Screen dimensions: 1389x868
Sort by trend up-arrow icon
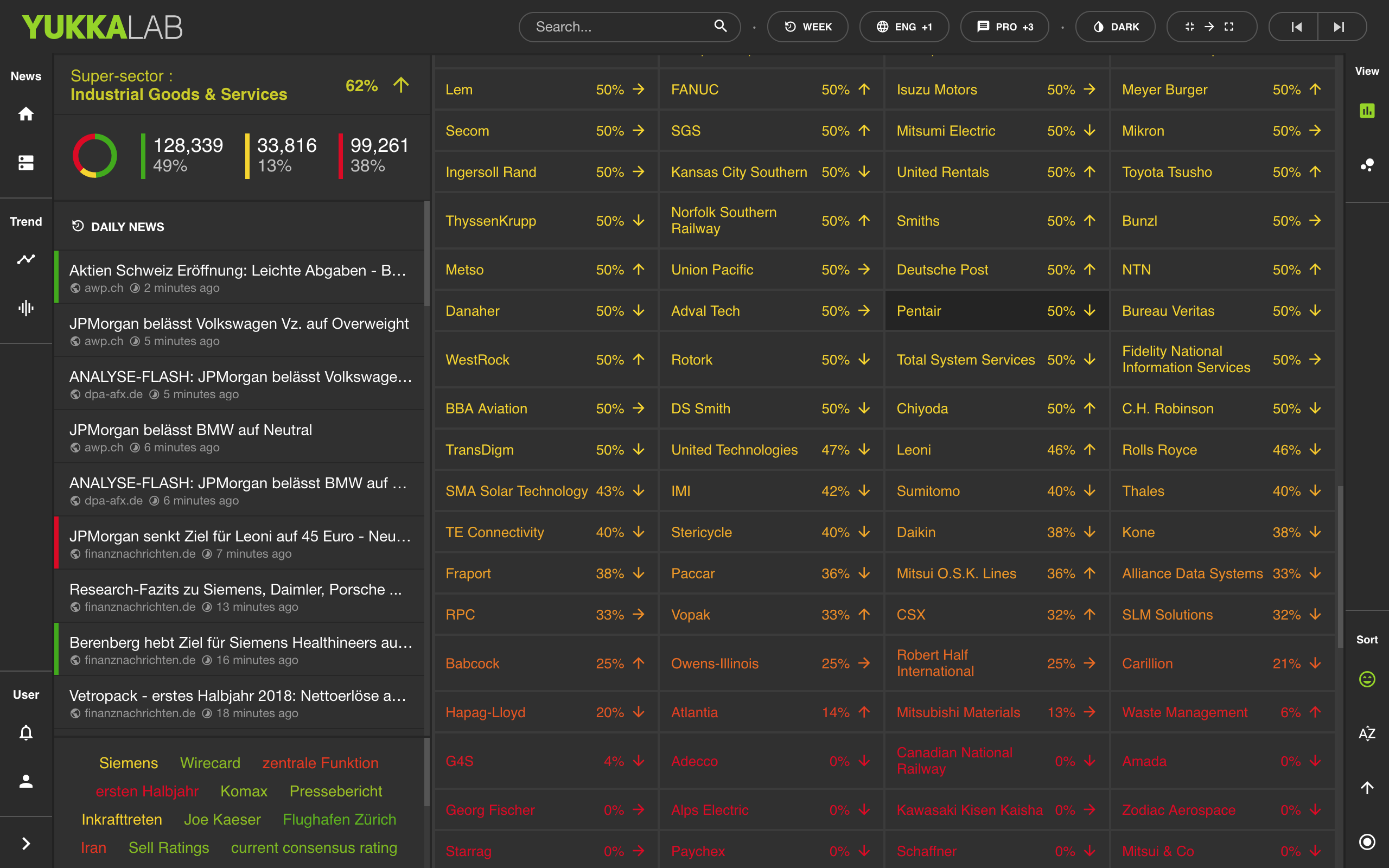pos(1367,788)
